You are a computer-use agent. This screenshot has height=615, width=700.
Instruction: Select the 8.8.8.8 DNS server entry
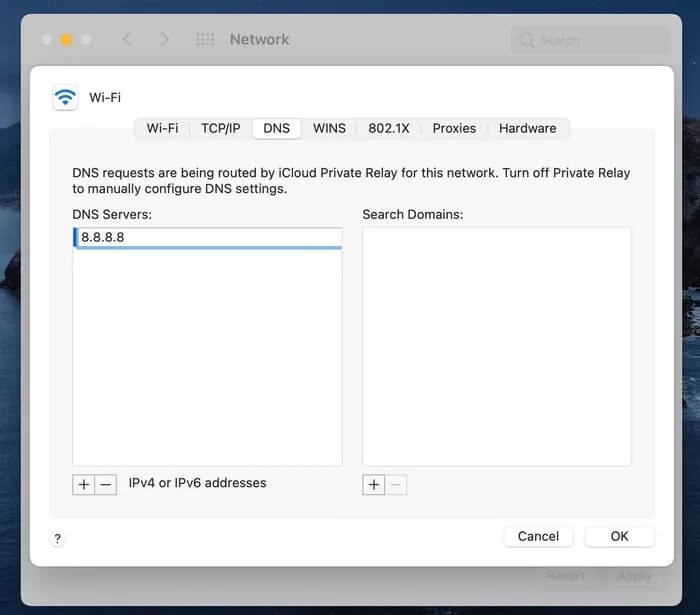click(208, 237)
